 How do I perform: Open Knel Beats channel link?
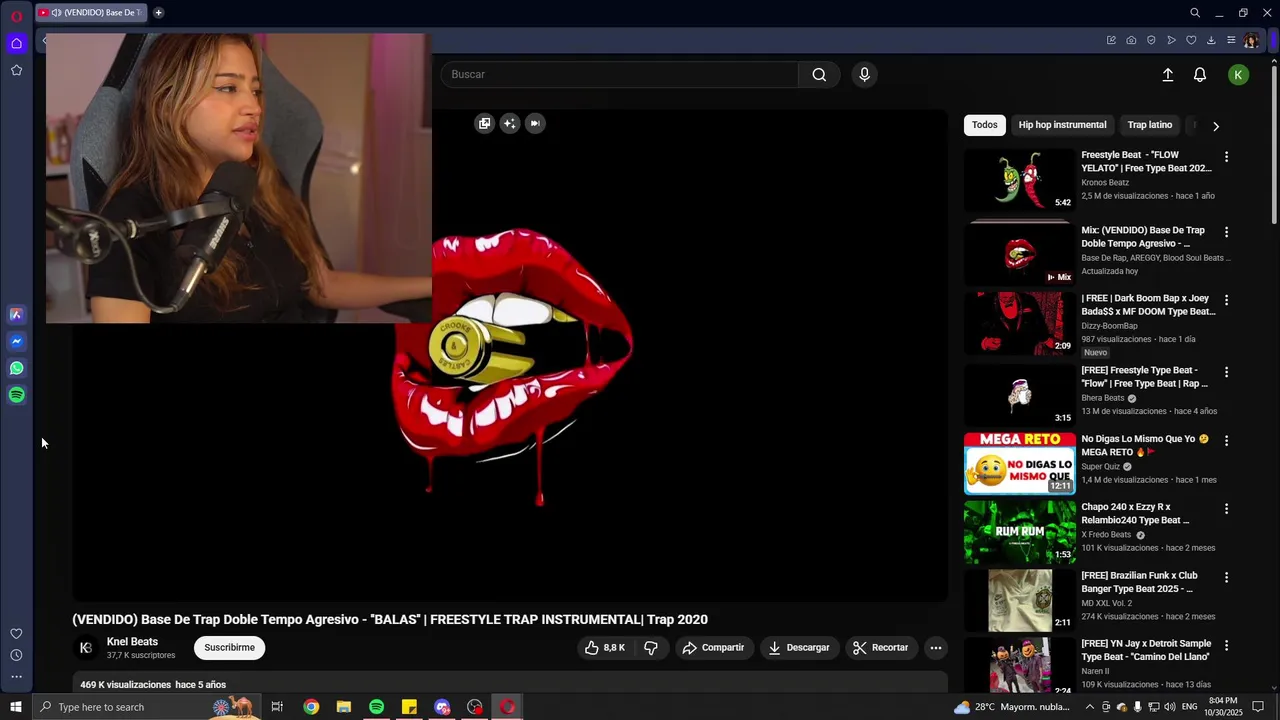(132, 642)
